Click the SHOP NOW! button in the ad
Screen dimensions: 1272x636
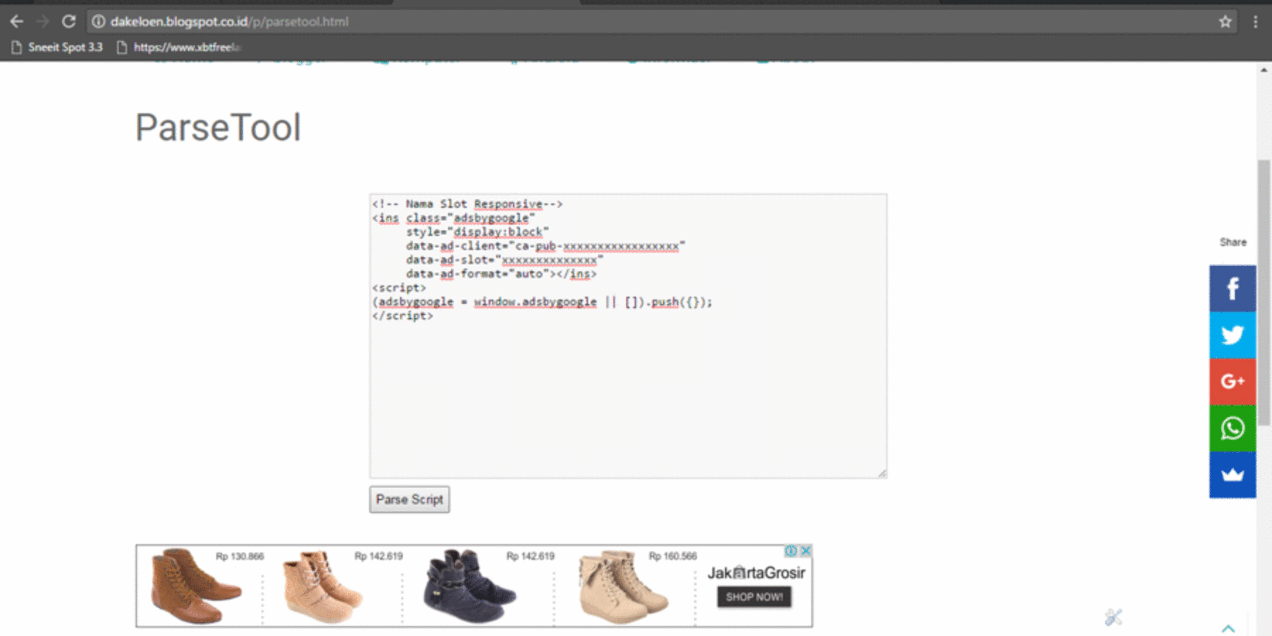coord(754,597)
